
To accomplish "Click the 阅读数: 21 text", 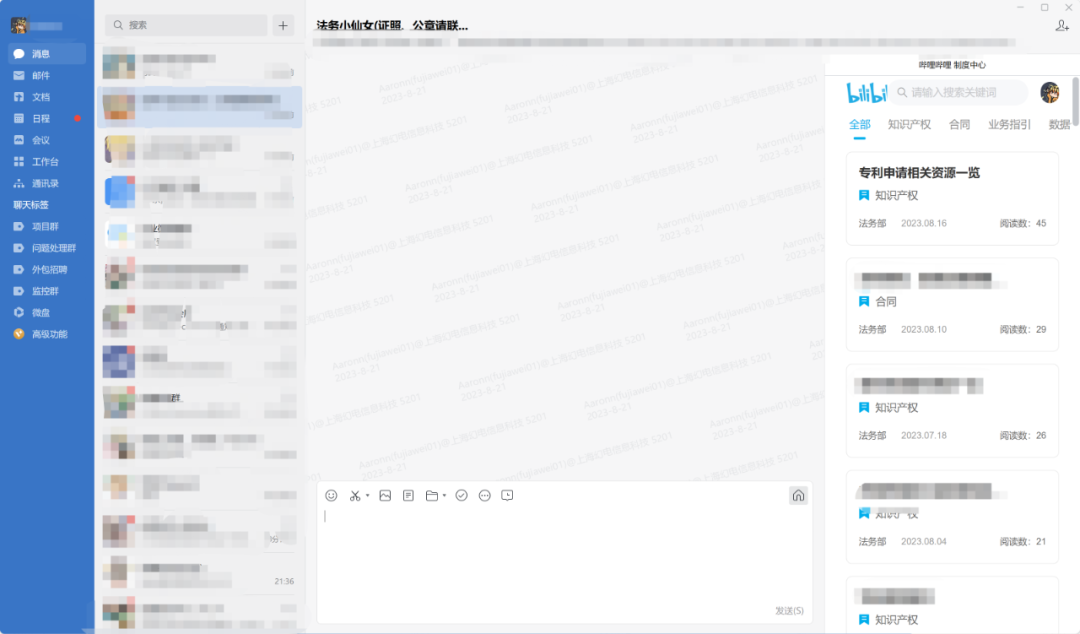I will (x=1023, y=542).
